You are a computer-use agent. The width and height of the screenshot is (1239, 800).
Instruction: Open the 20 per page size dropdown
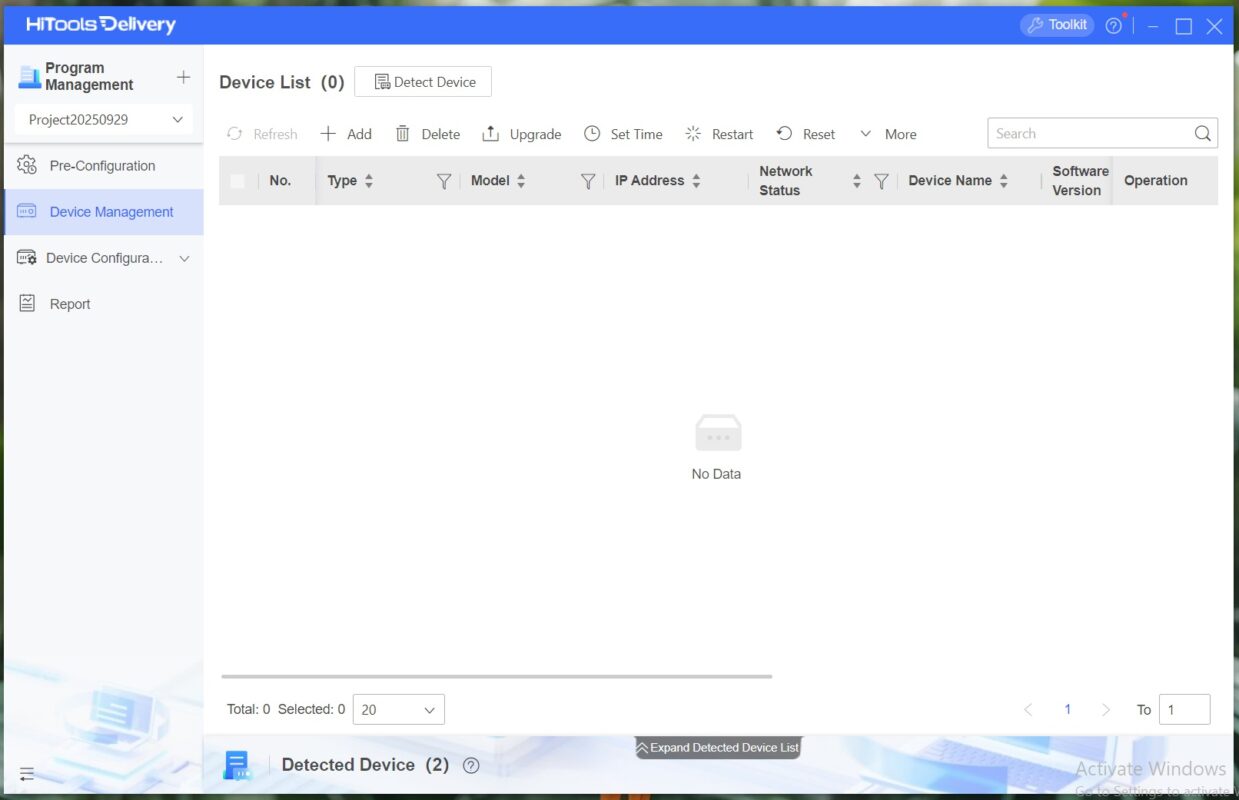[x=398, y=710]
